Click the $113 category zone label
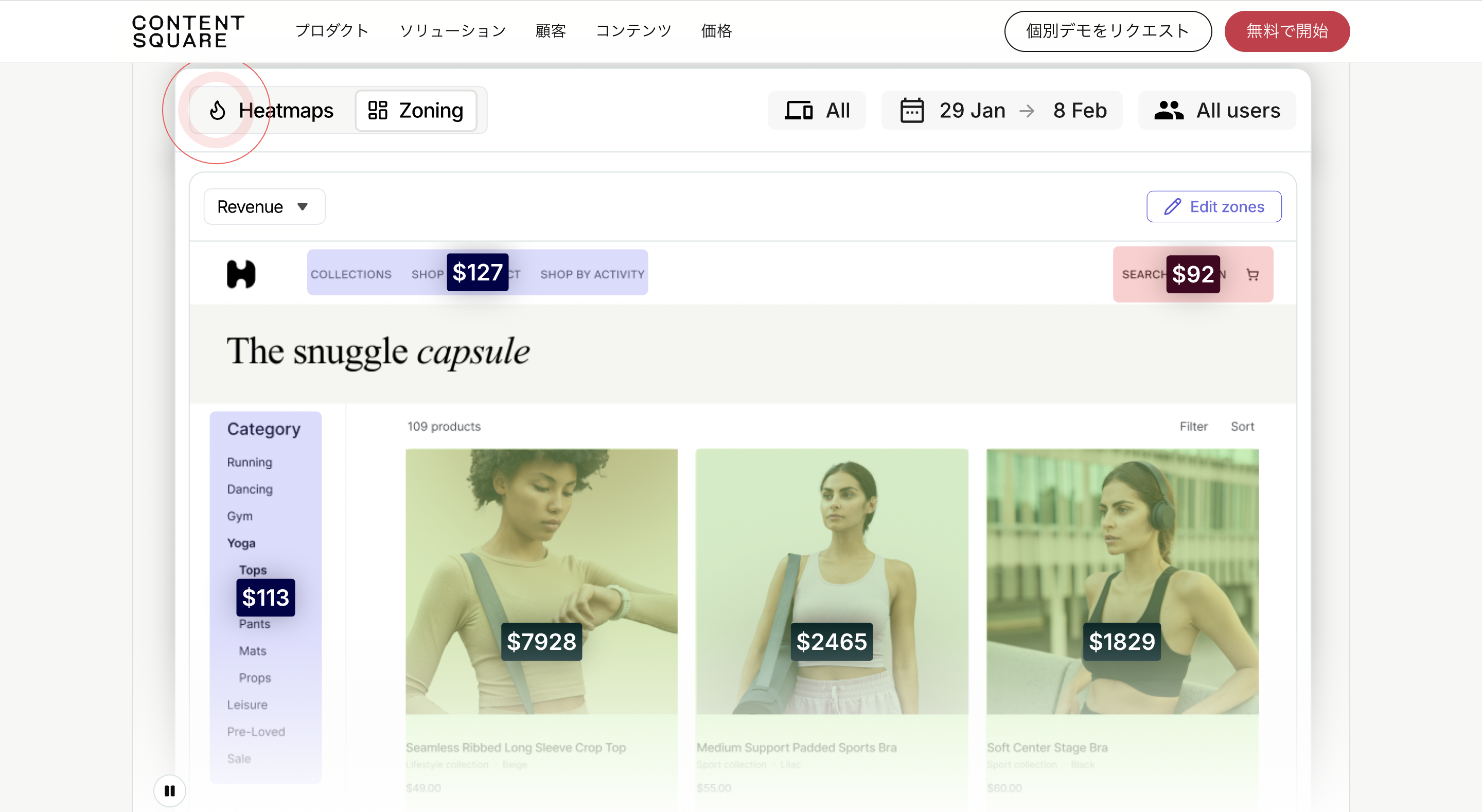The height and width of the screenshot is (812, 1482). pyautogui.click(x=265, y=598)
